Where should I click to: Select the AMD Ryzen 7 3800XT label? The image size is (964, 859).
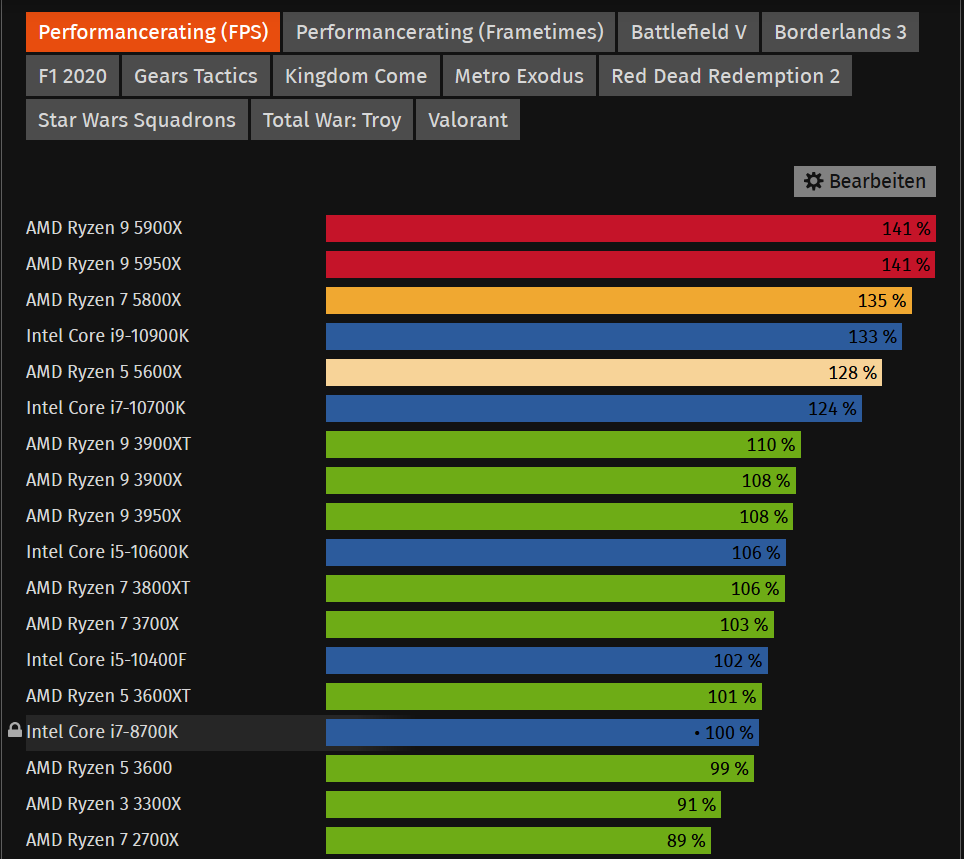coord(108,588)
